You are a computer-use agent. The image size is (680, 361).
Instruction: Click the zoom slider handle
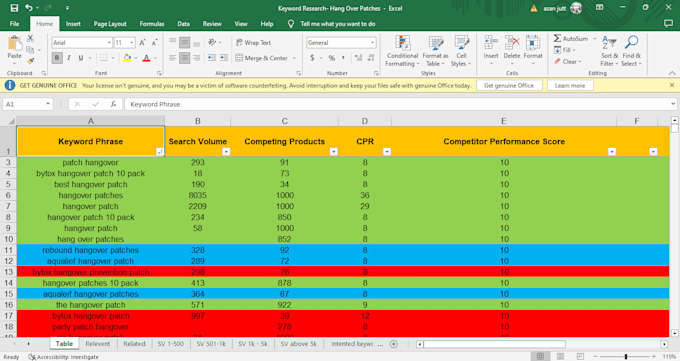coord(625,356)
